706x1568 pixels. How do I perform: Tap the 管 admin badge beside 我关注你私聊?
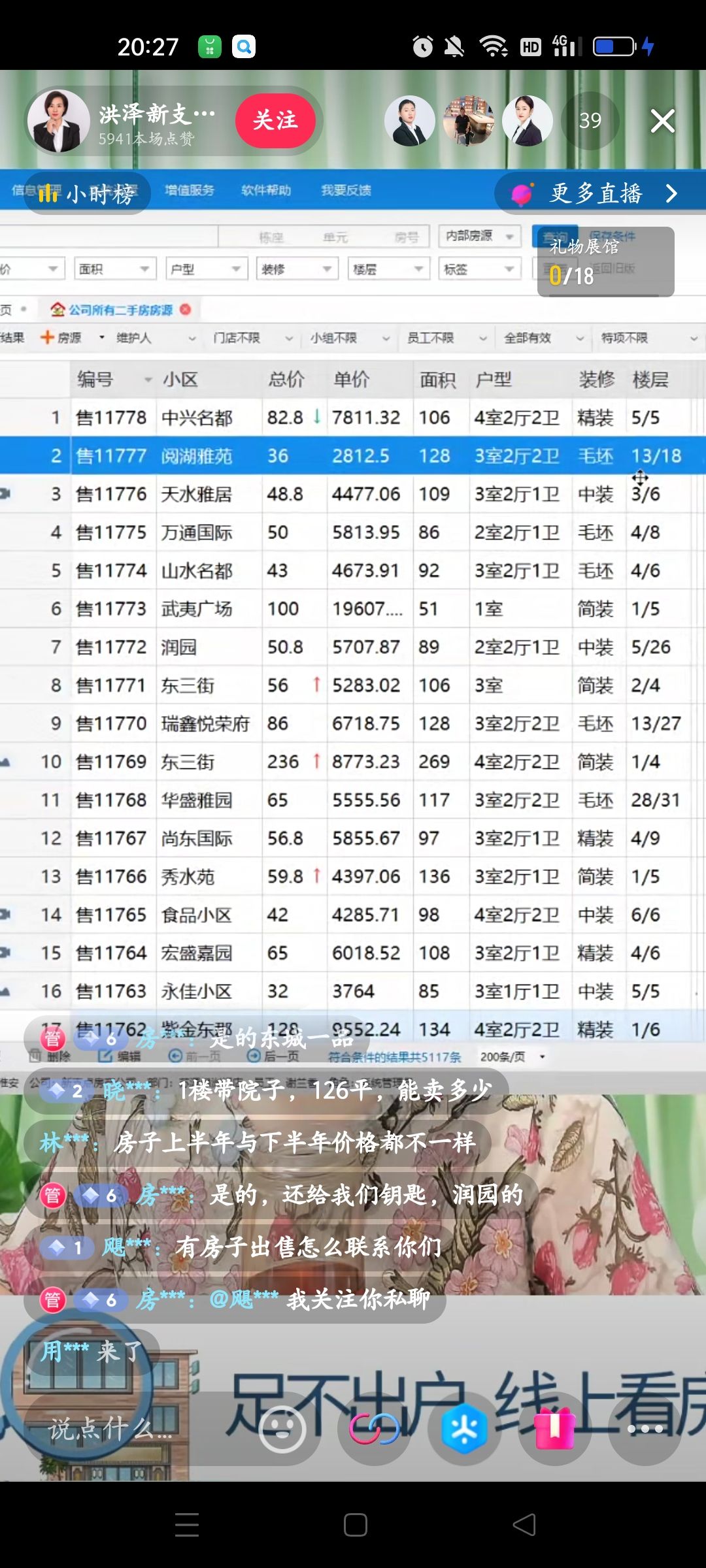coord(53,1300)
